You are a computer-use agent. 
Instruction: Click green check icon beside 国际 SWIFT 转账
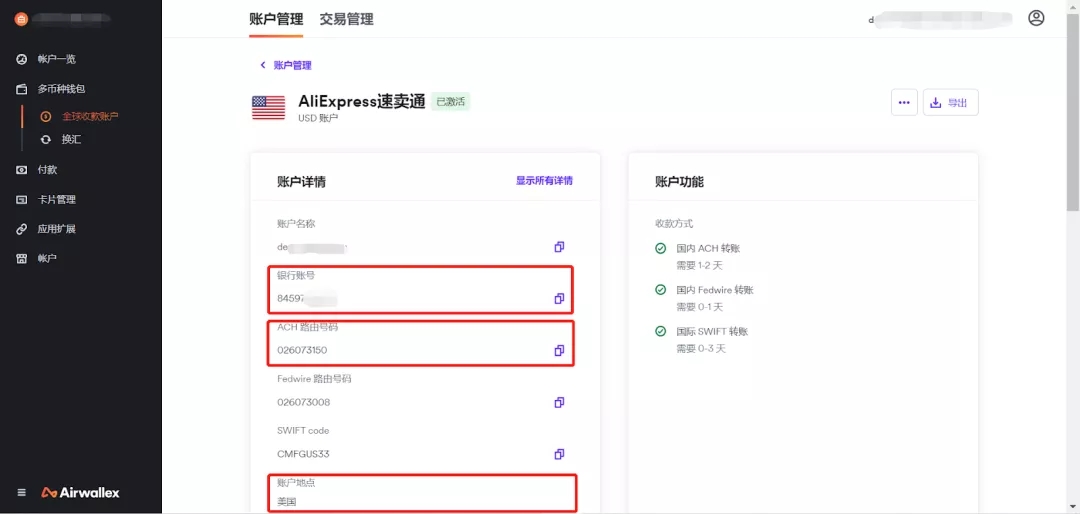(x=661, y=331)
